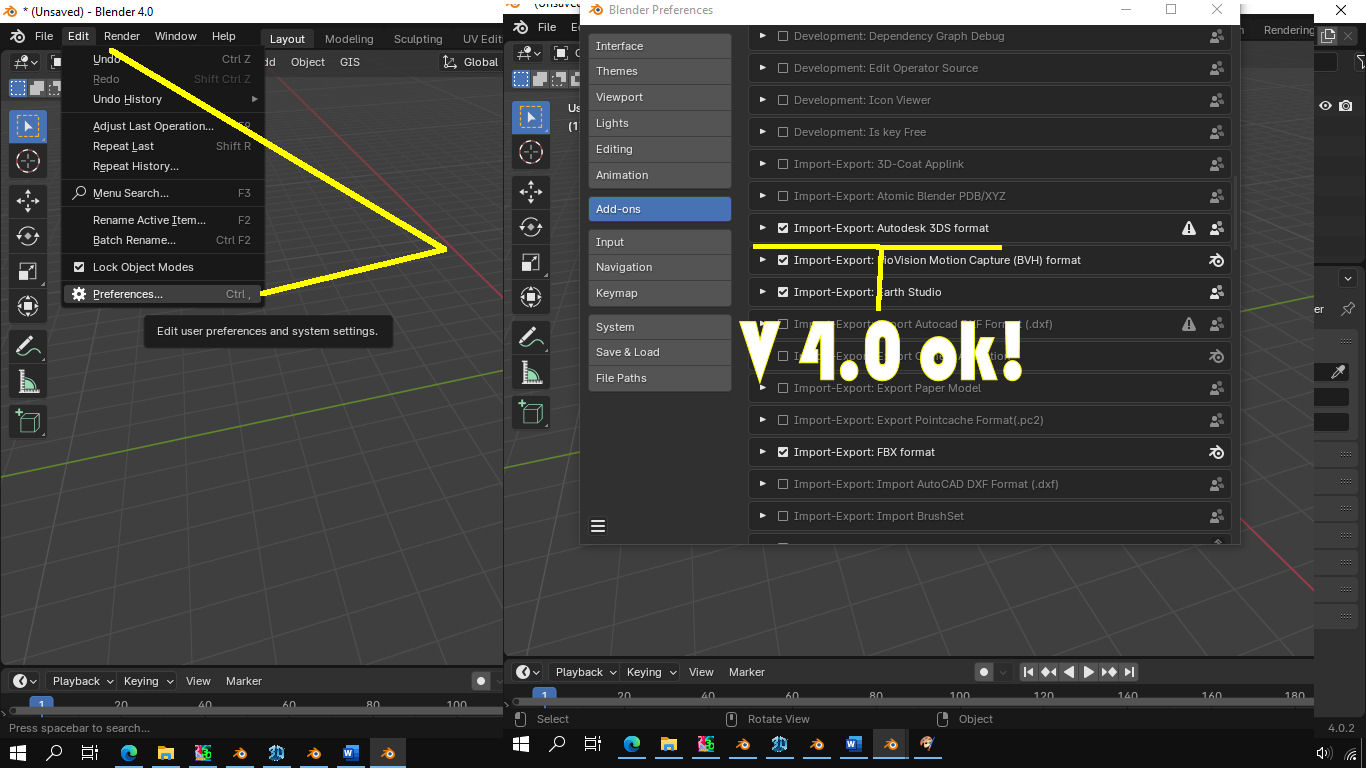1366x768 pixels.
Task: Open the Render menu in the left Blender window
Action: [122, 36]
